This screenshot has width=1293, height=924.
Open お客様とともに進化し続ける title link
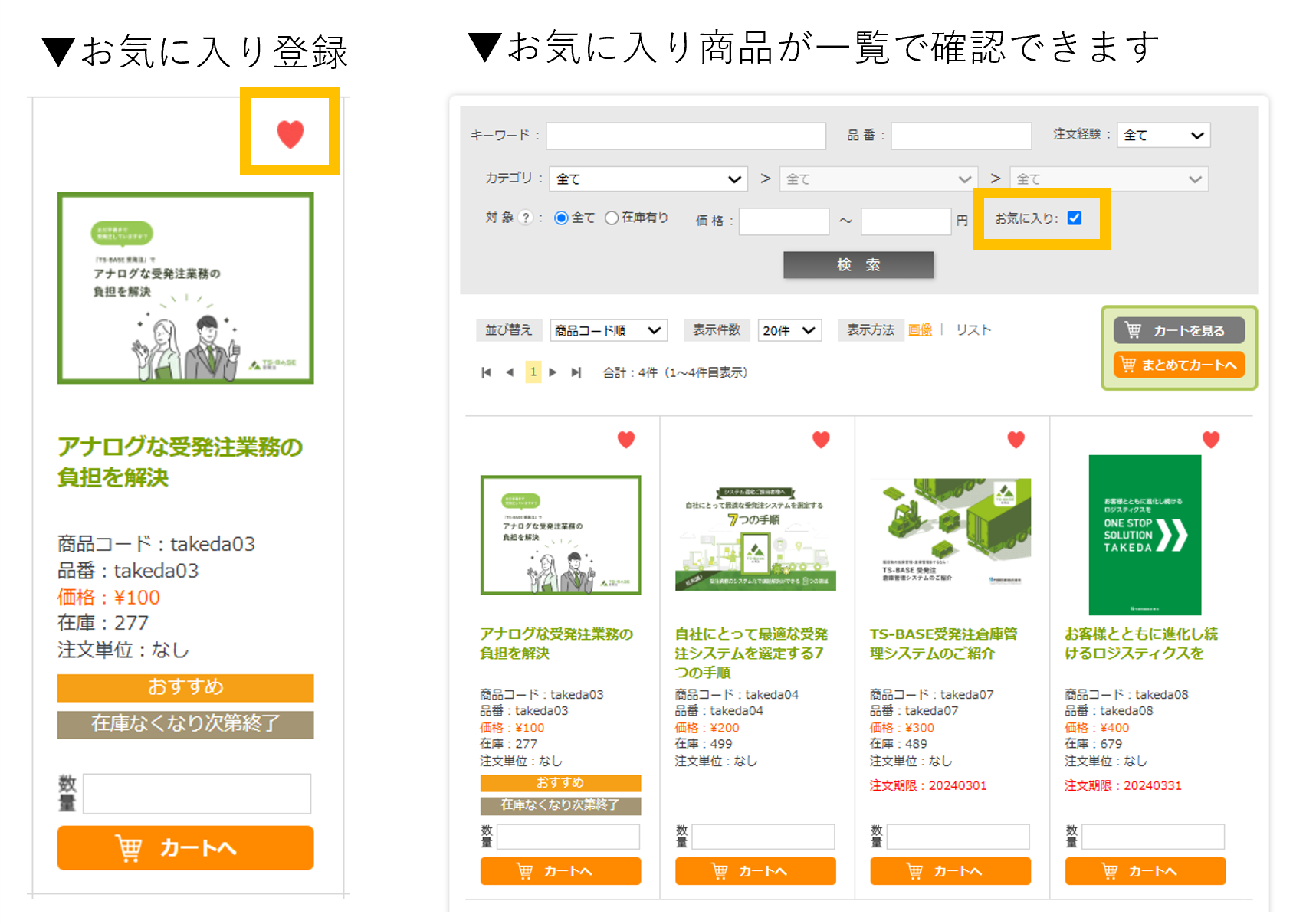(x=1141, y=644)
